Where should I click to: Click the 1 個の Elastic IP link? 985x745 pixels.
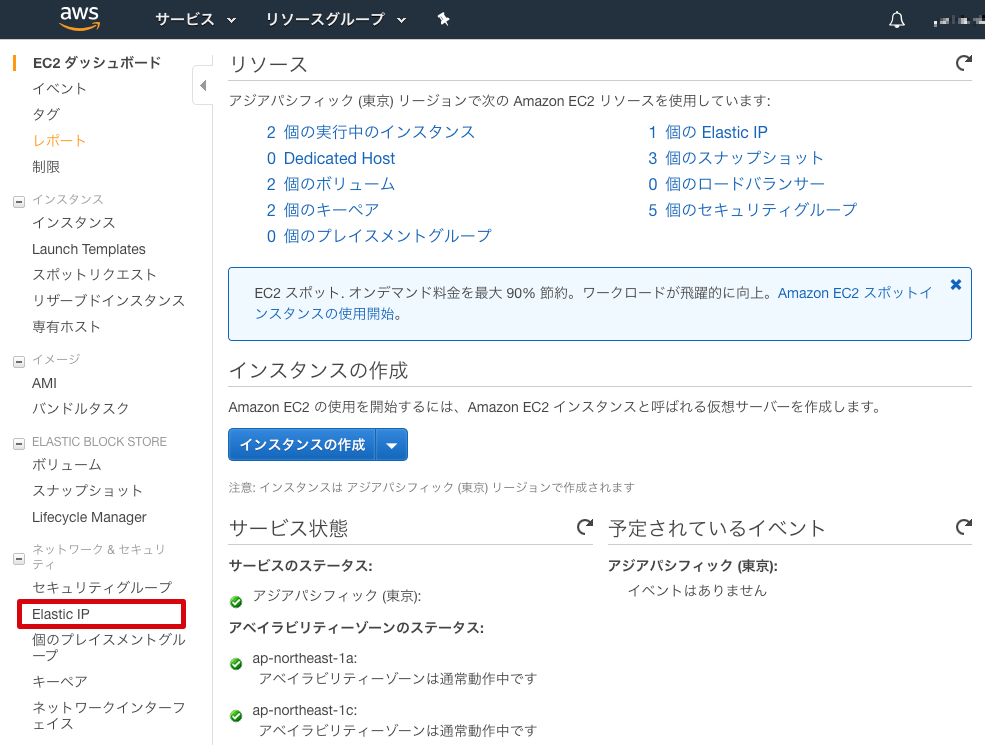[708, 132]
